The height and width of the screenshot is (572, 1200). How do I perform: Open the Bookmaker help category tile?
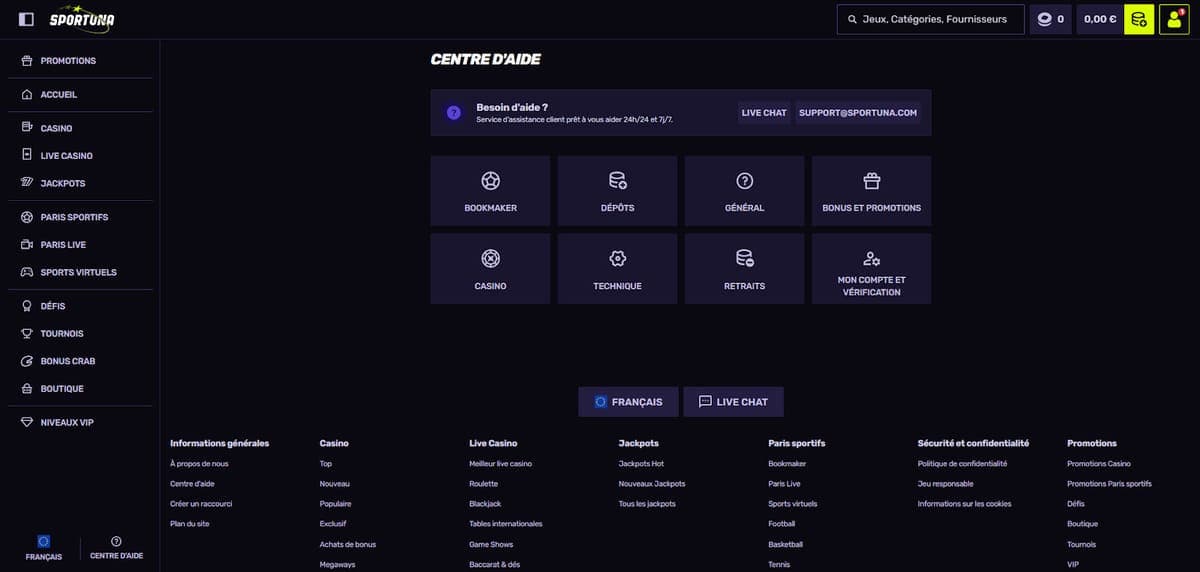tap(490, 190)
